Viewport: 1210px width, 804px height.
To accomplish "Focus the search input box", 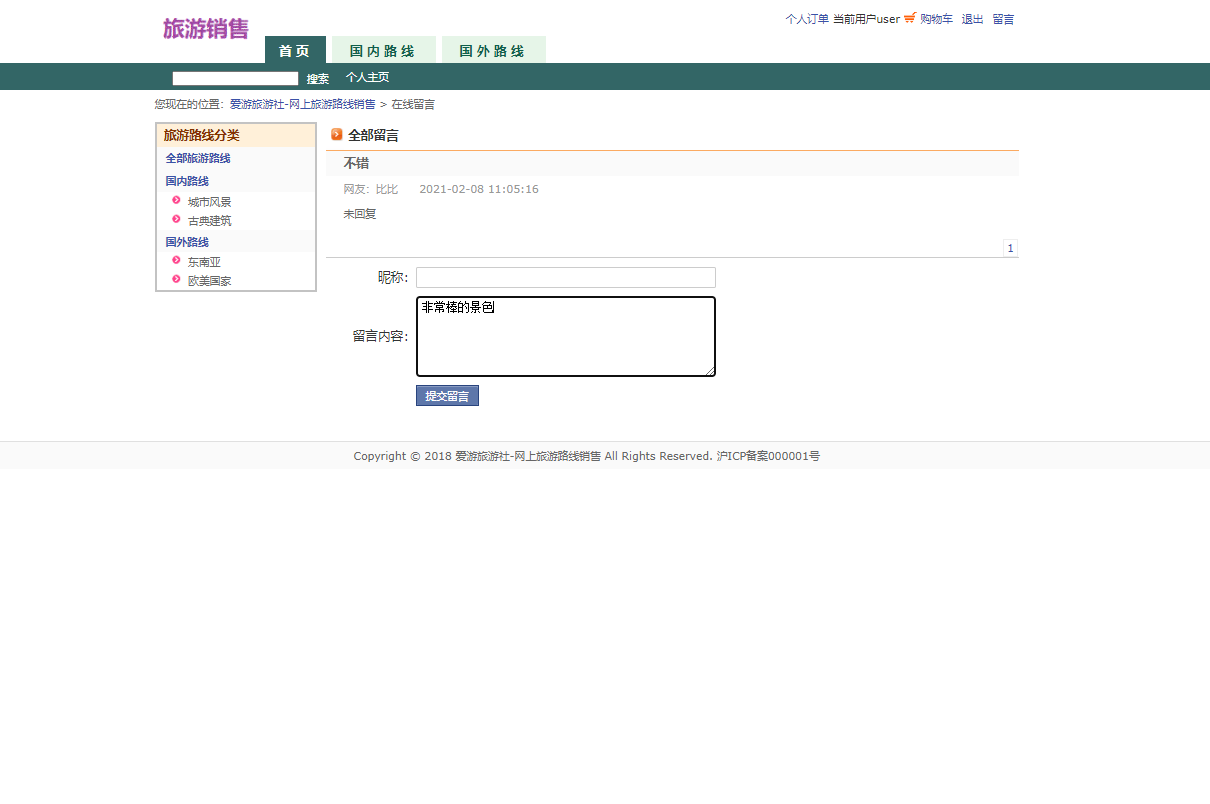I will 235,78.
